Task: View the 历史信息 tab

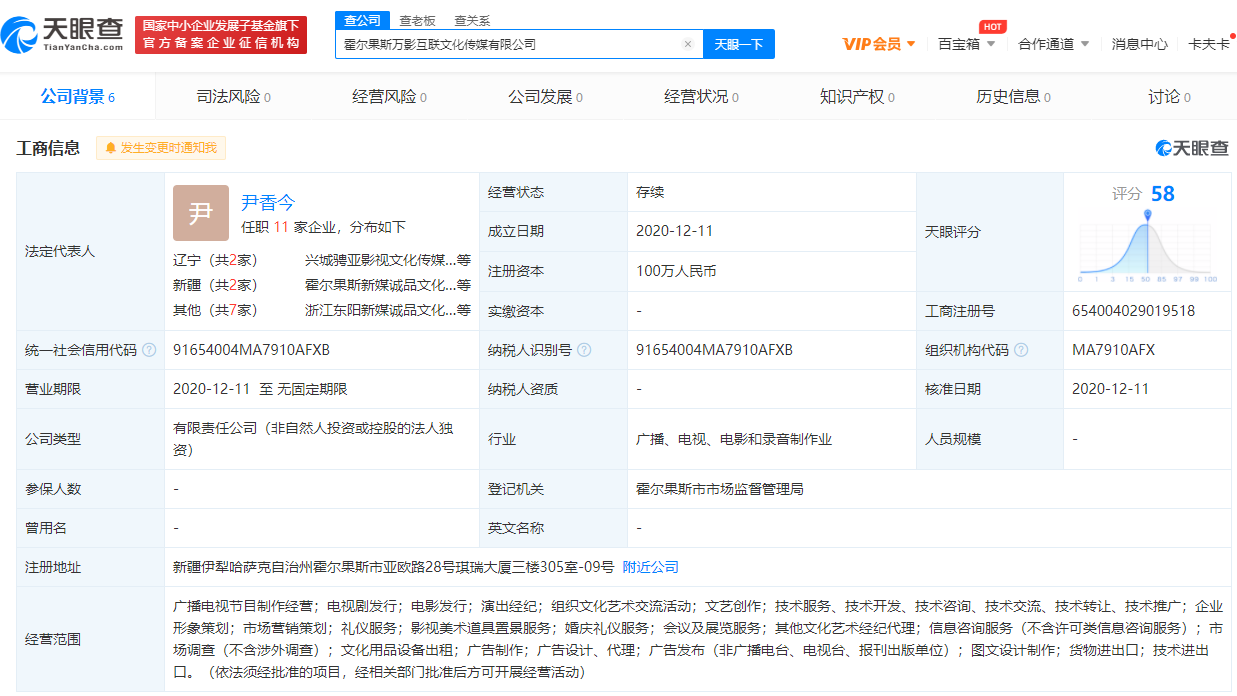Action: click(x=1014, y=97)
